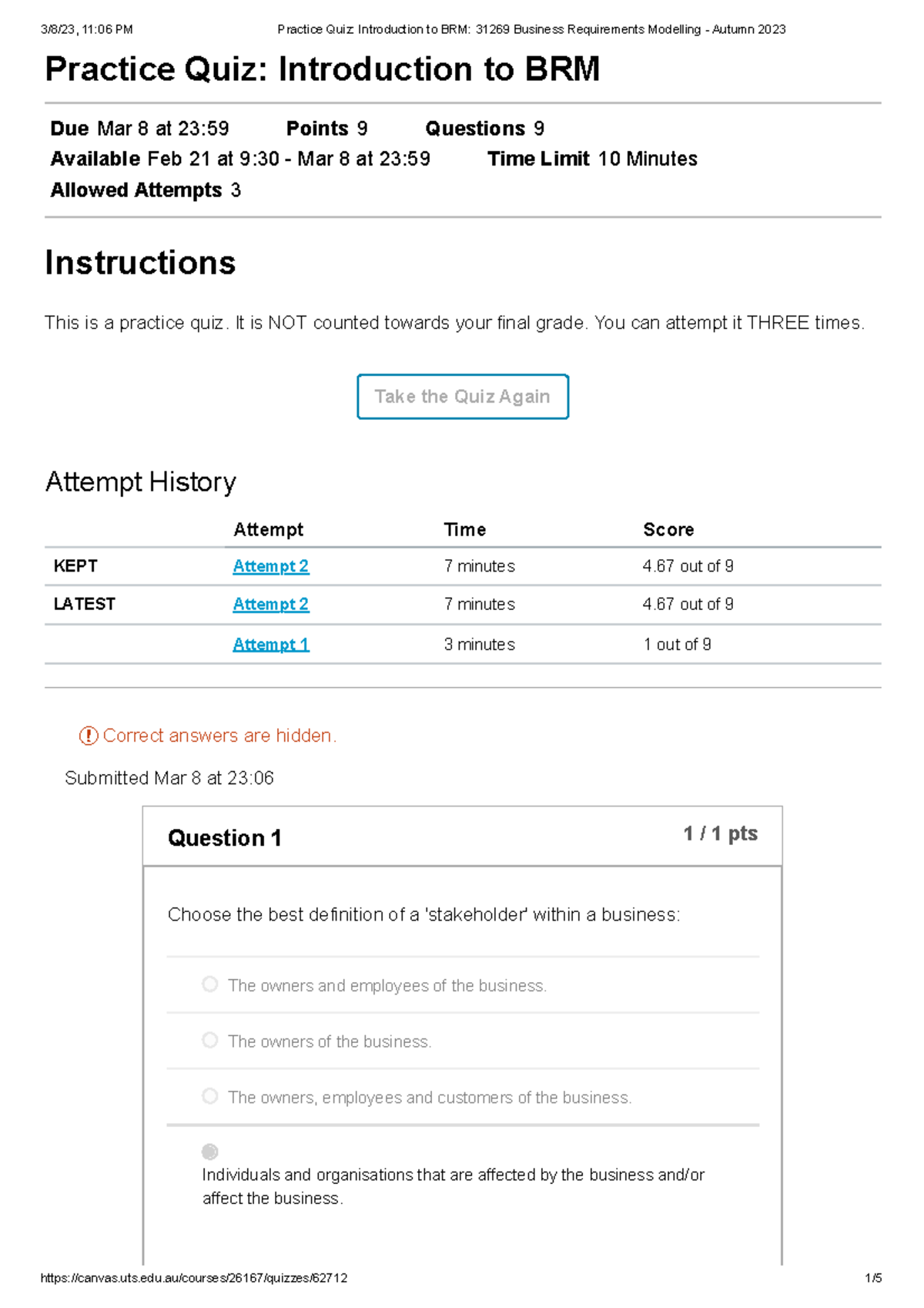Click the 1/5 page number indicator

(x=872, y=1278)
